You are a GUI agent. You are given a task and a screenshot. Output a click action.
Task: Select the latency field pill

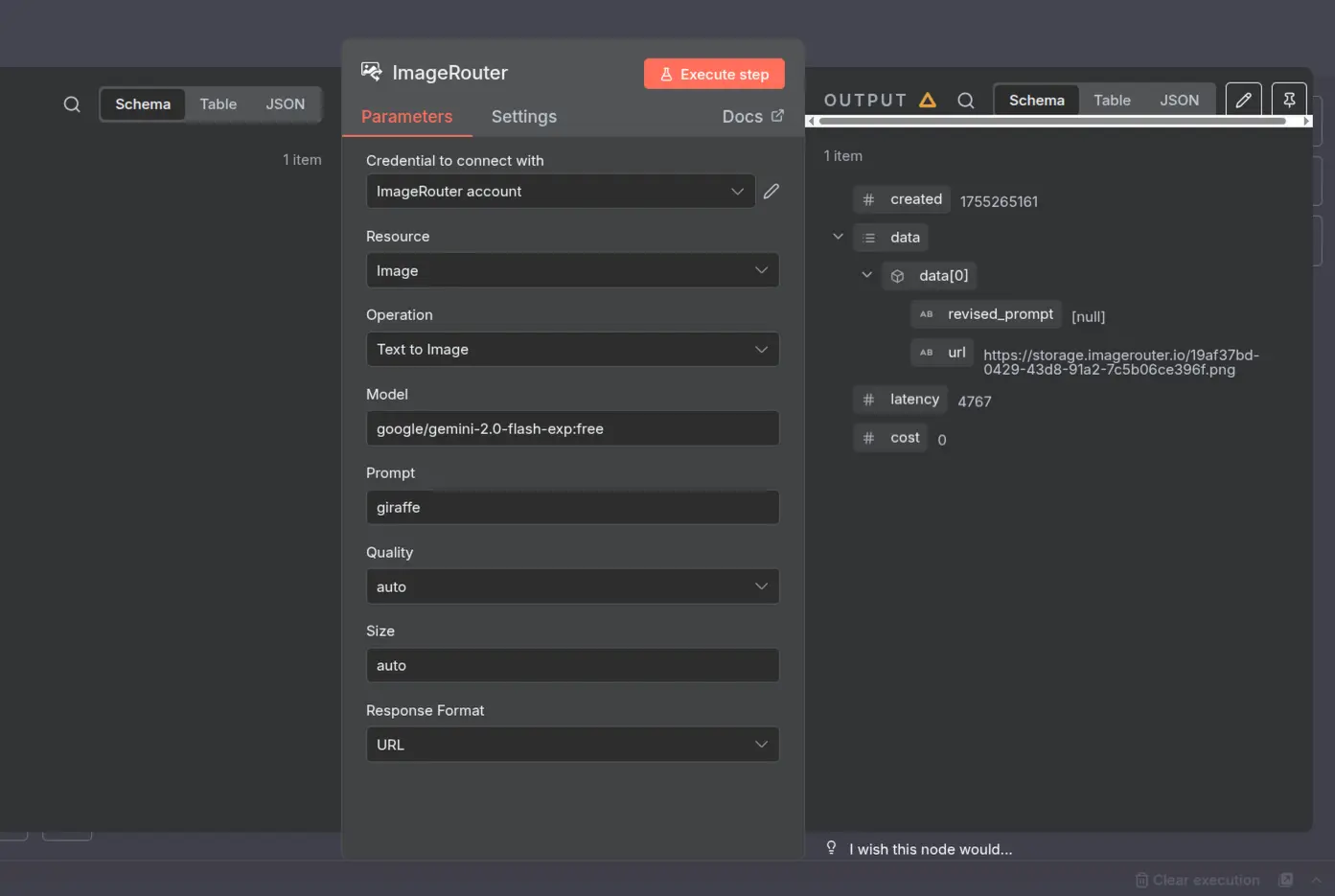[x=901, y=400]
